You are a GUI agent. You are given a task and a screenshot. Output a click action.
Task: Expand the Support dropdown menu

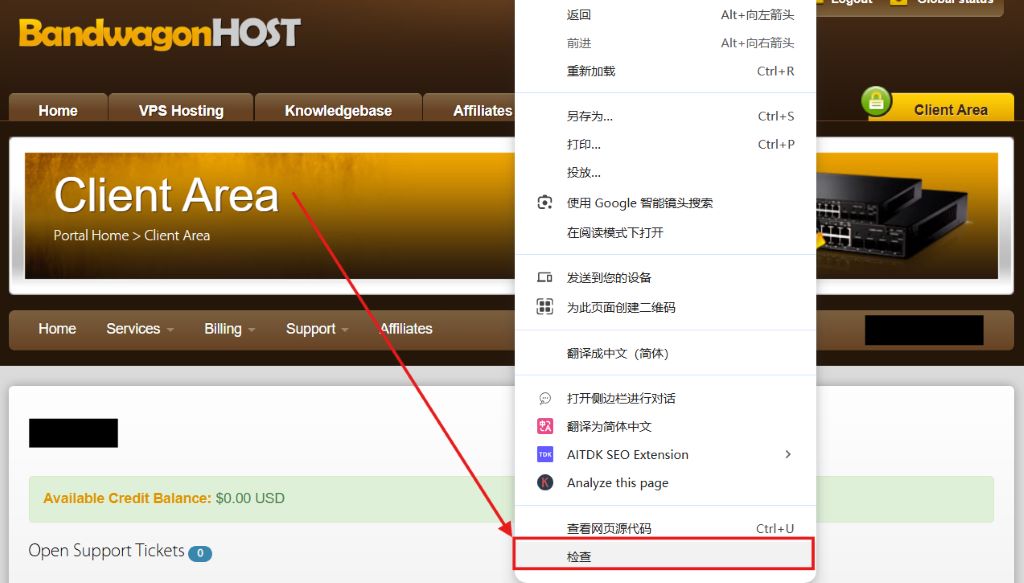[317, 329]
